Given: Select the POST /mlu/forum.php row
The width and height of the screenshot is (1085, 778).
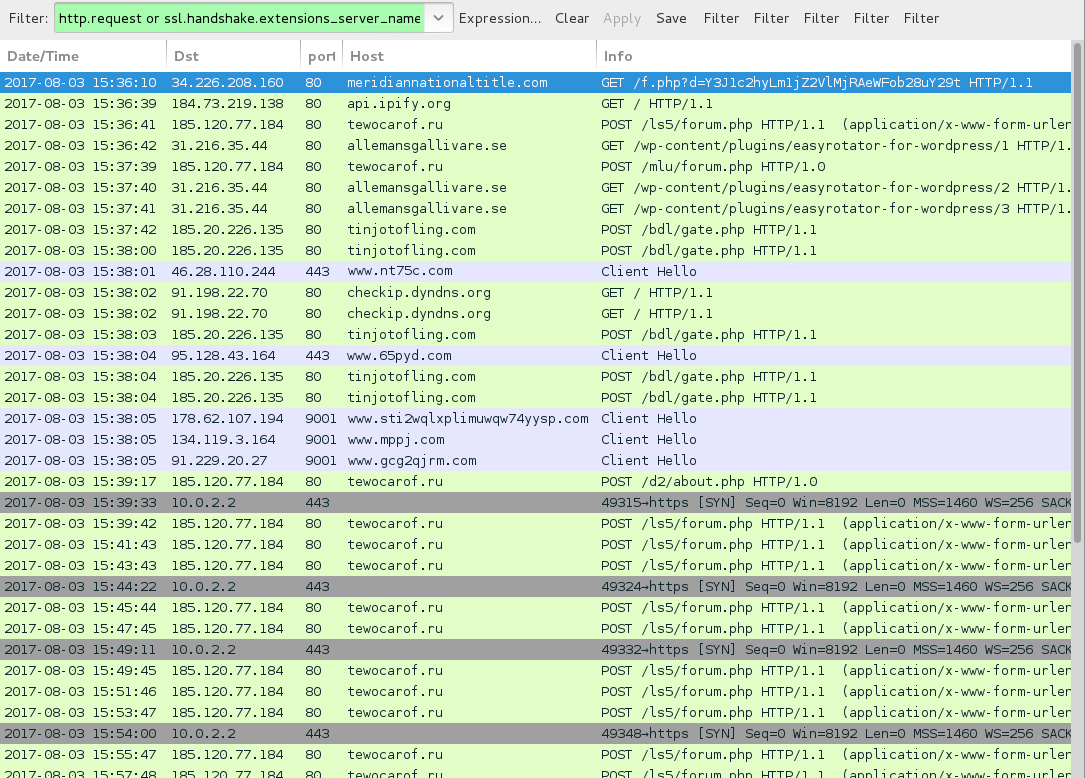Looking at the screenshot, I should (x=536, y=167).
